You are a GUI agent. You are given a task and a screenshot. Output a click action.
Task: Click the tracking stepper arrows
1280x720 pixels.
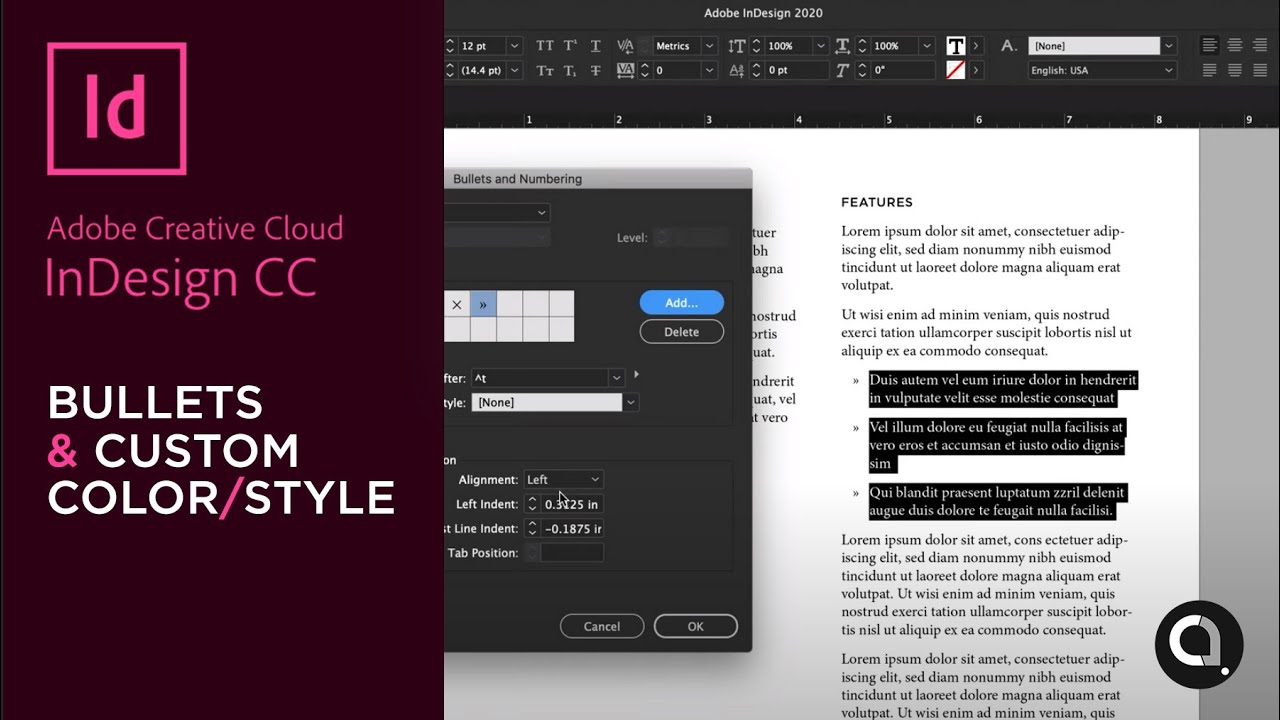pos(645,70)
